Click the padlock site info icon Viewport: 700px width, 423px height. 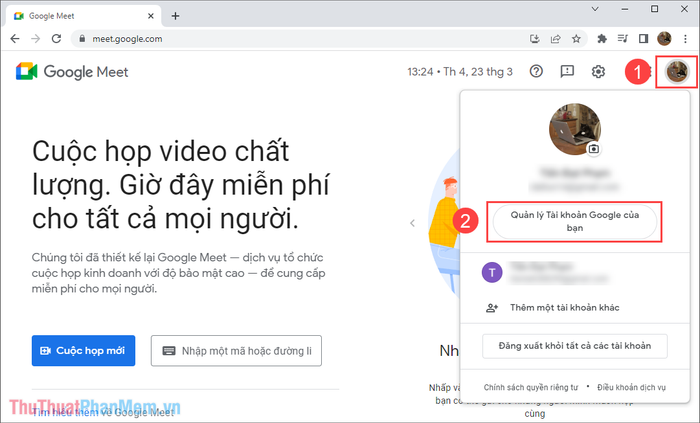(x=82, y=39)
